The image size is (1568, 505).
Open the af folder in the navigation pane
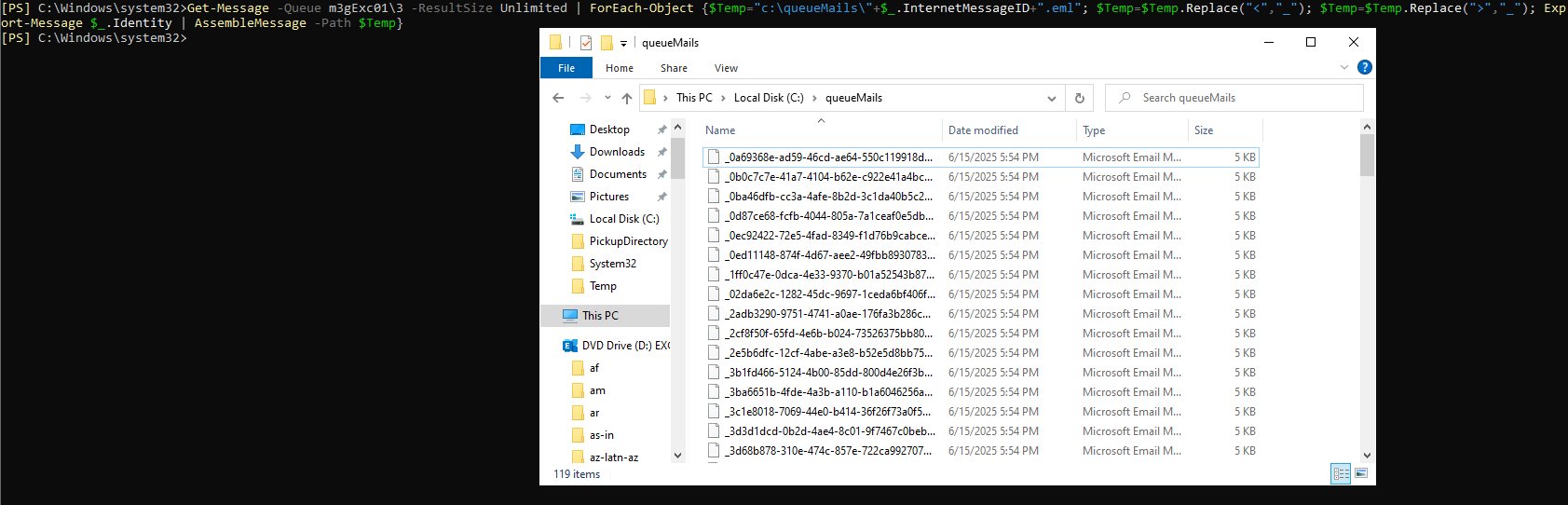(x=594, y=368)
